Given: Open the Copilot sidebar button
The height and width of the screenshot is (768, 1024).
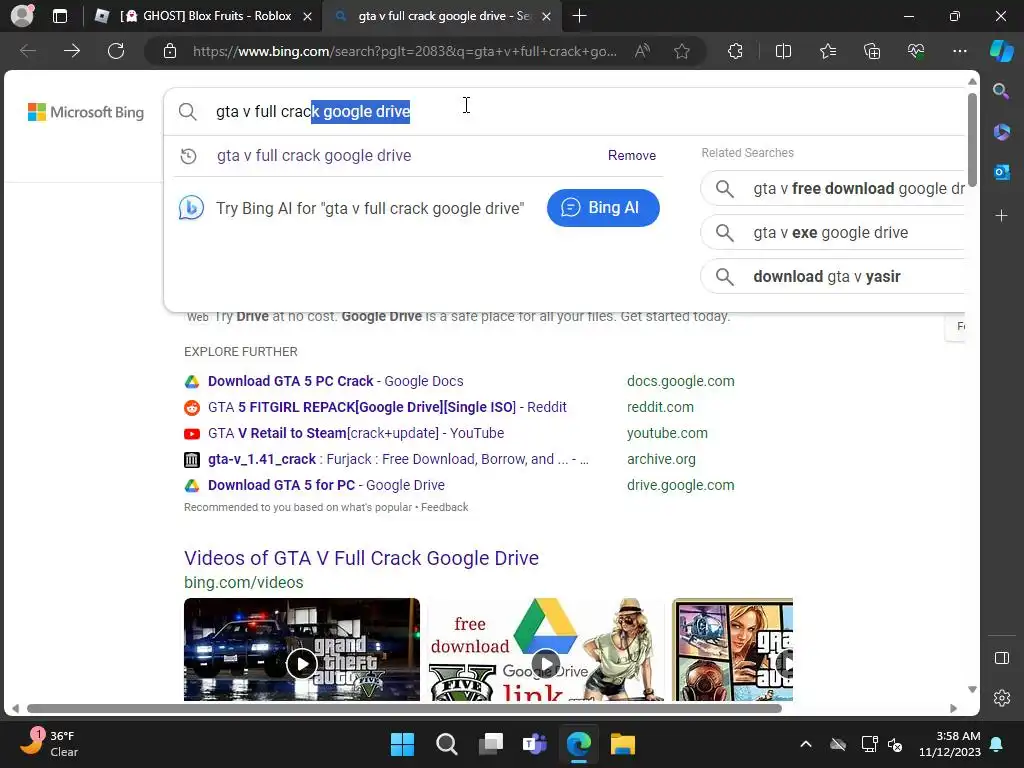Looking at the screenshot, I should pyautogui.click(x=1002, y=51).
